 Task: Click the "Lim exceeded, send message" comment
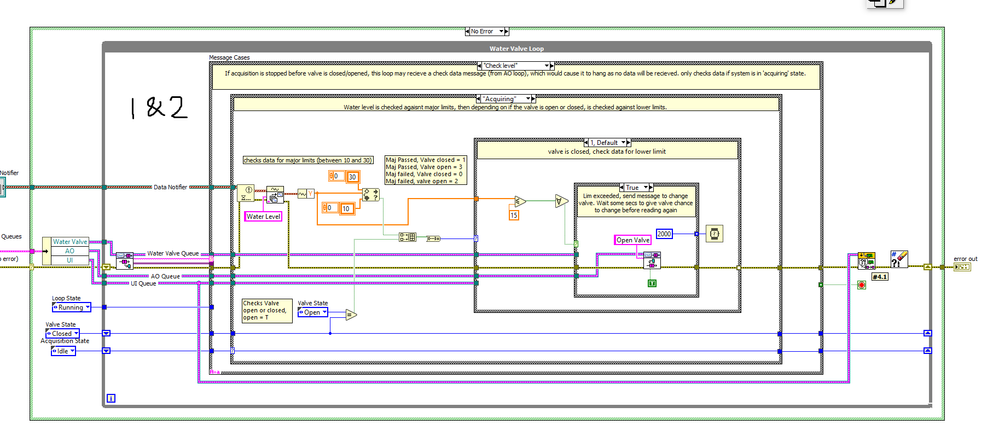(635, 201)
